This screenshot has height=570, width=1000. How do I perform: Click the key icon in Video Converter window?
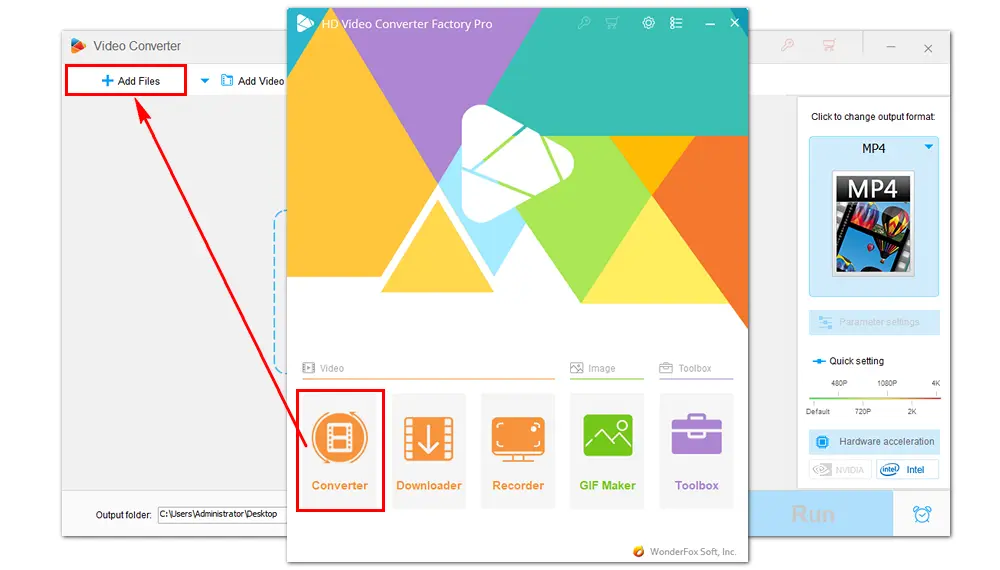click(x=788, y=45)
